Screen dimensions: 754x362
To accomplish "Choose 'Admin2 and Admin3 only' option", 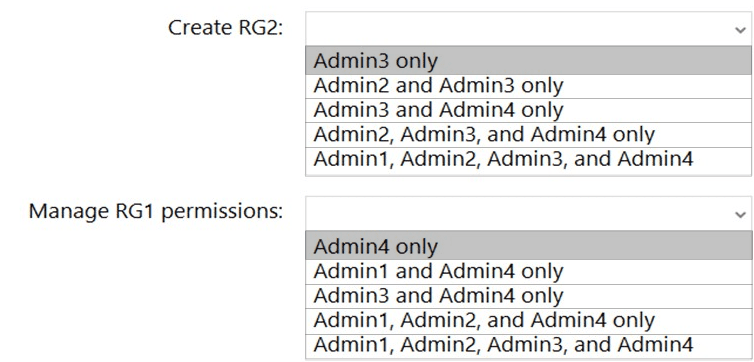I will click(x=528, y=87).
